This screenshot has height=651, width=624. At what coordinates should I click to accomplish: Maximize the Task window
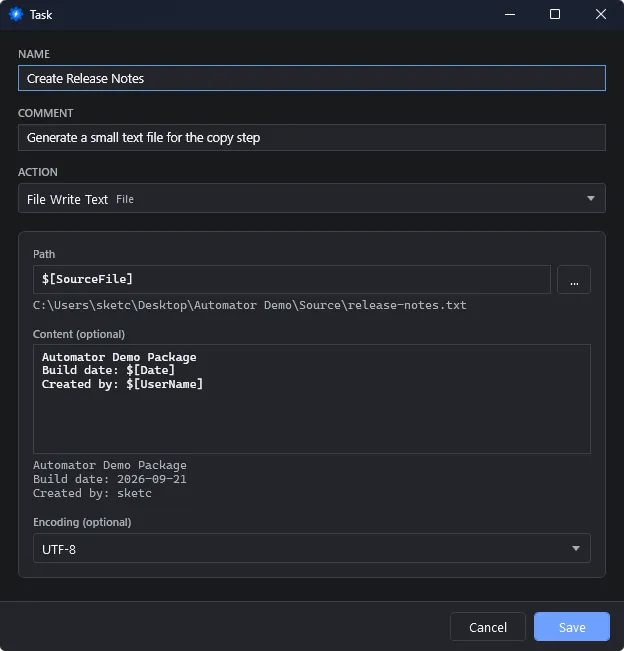pyautogui.click(x=555, y=15)
